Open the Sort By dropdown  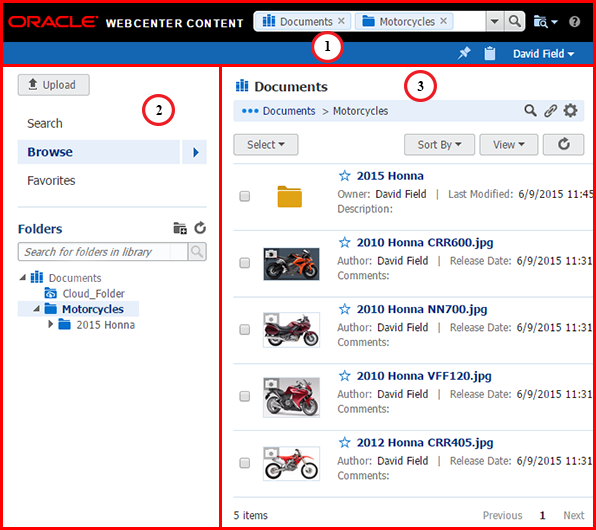[x=439, y=144]
